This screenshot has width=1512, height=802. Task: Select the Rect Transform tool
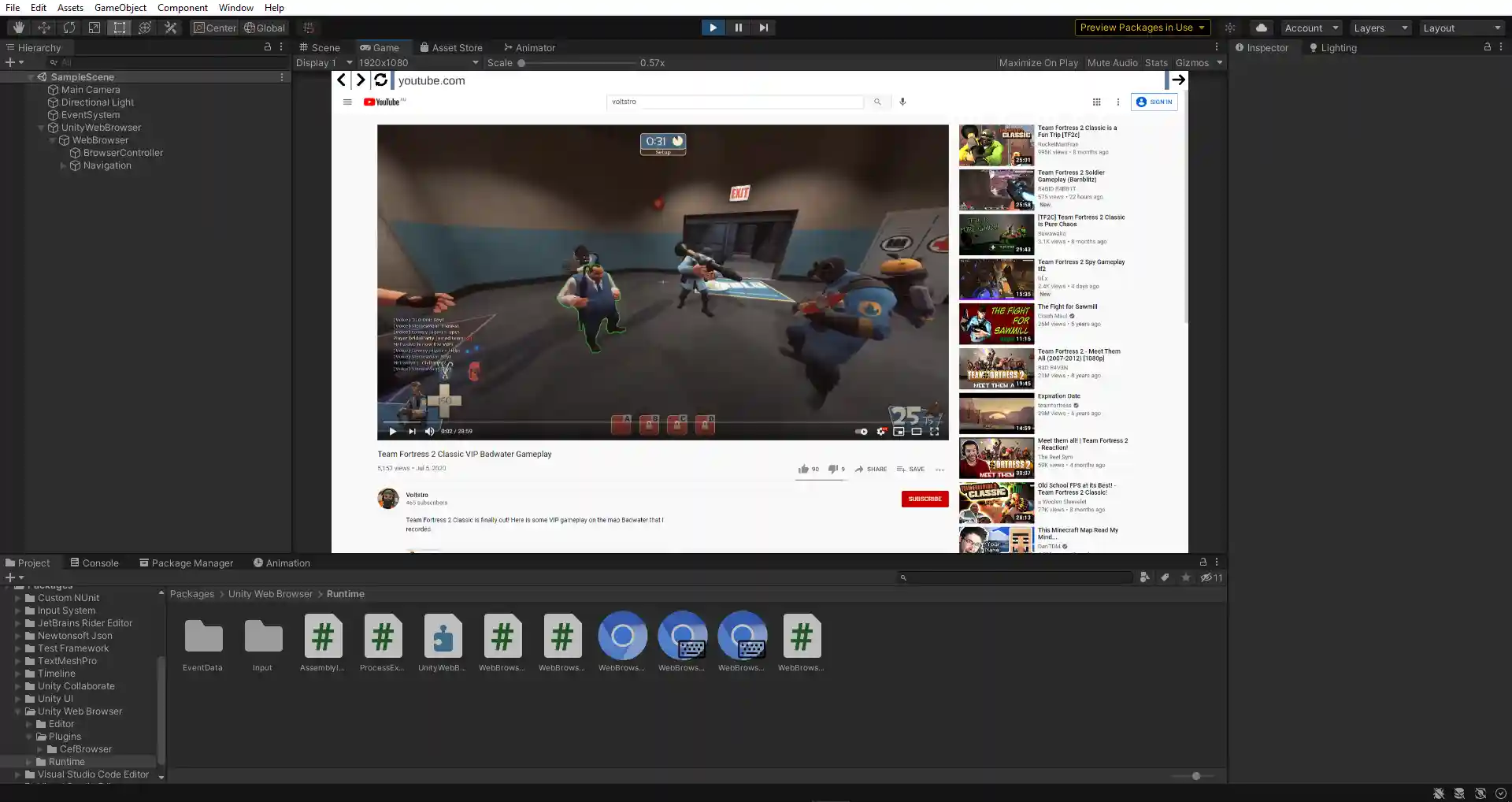coord(120,28)
